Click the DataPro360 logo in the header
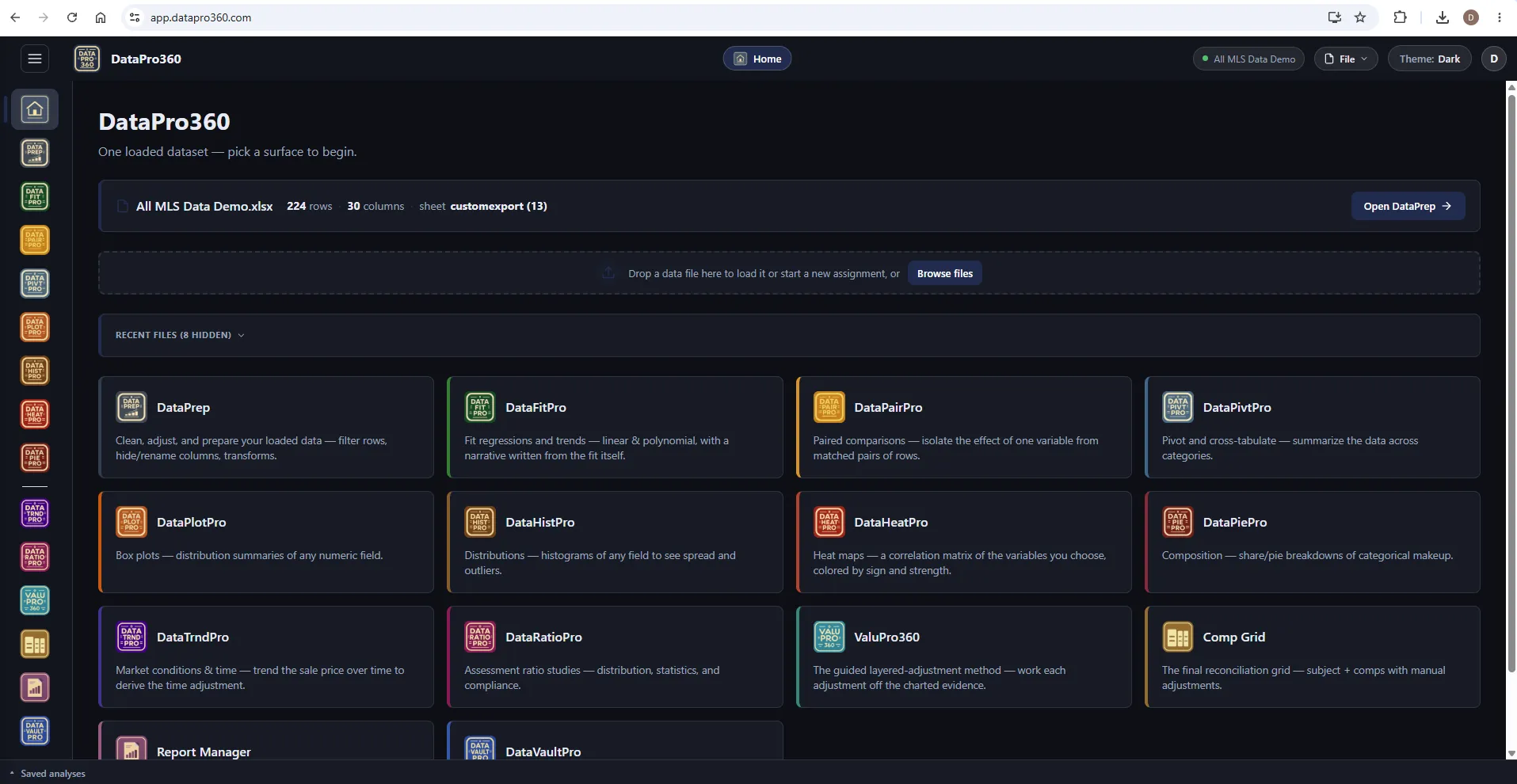 [x=87, y=59]
